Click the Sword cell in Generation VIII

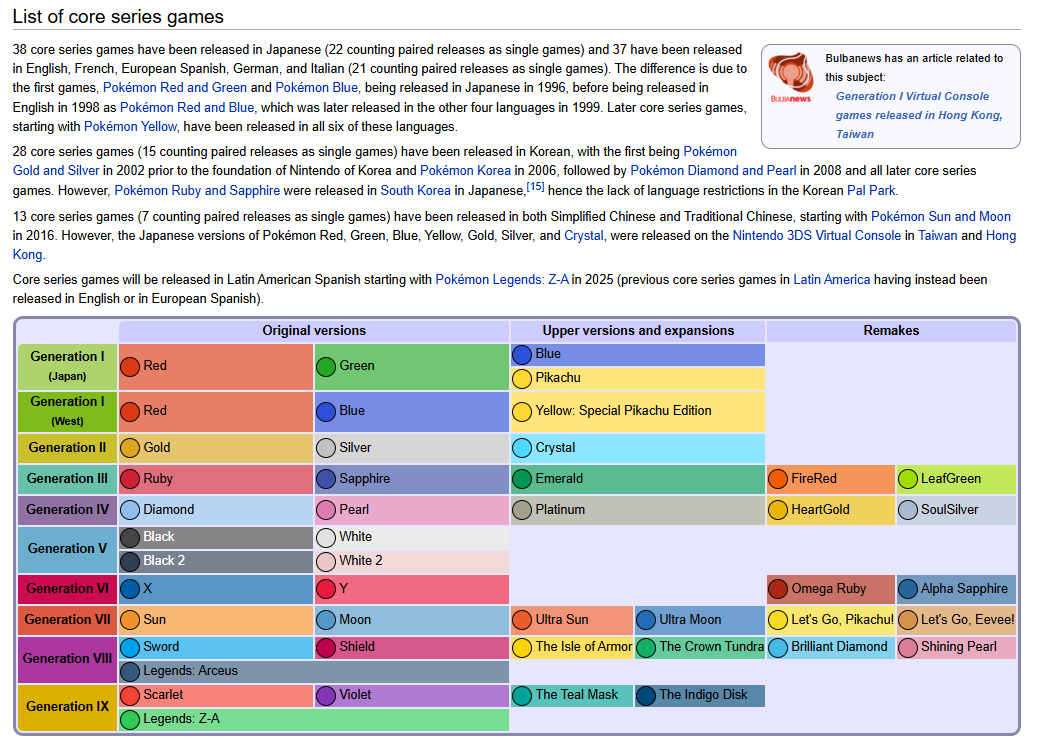click(216, 648)
